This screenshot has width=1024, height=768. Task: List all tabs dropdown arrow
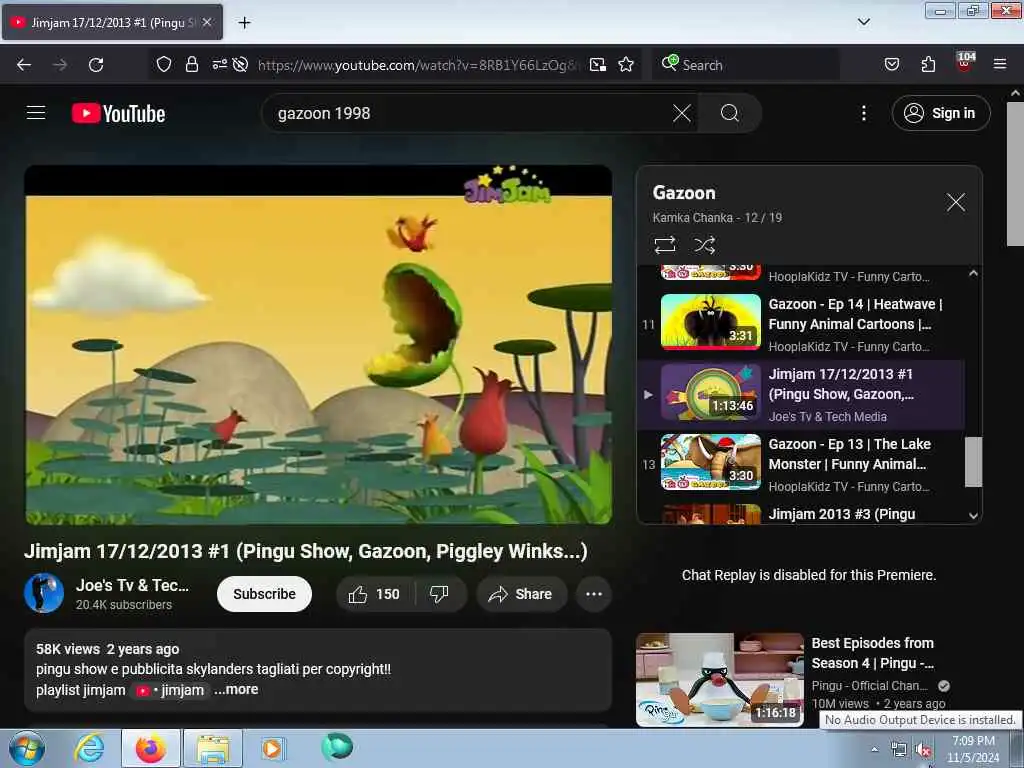click(863, 22)
